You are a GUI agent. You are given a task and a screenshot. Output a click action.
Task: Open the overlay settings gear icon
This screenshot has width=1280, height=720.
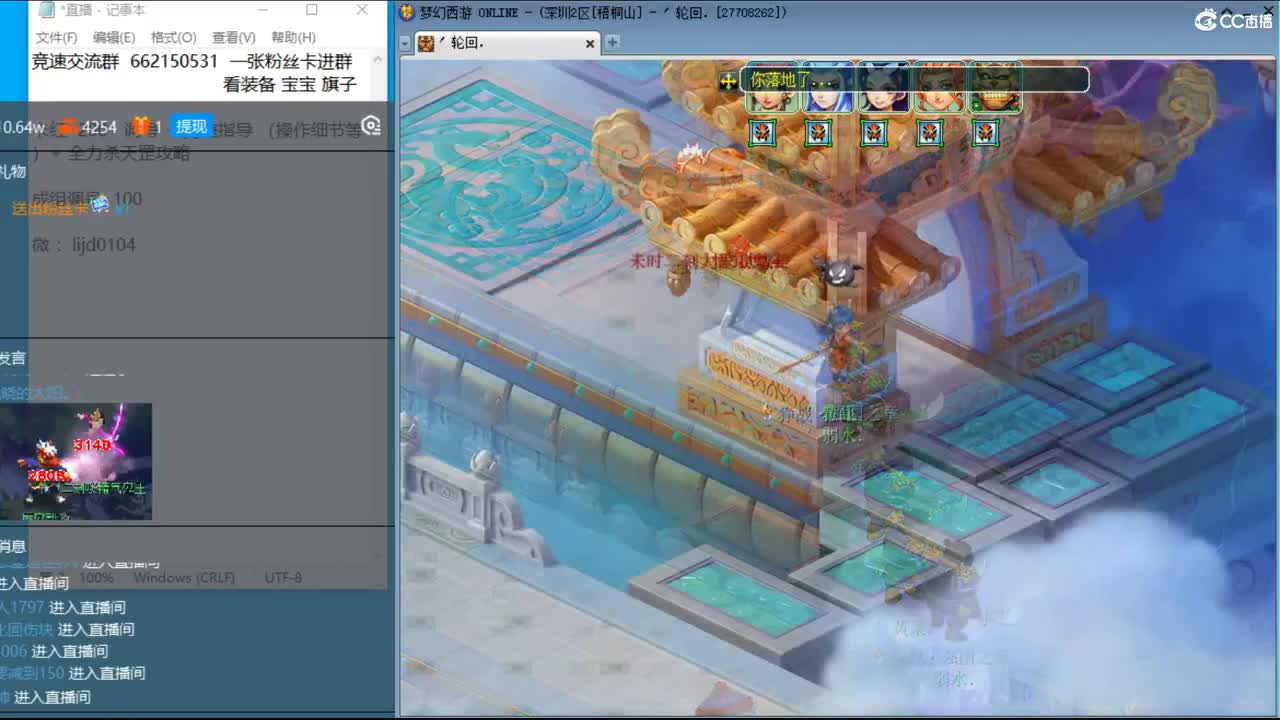[371, 126]
